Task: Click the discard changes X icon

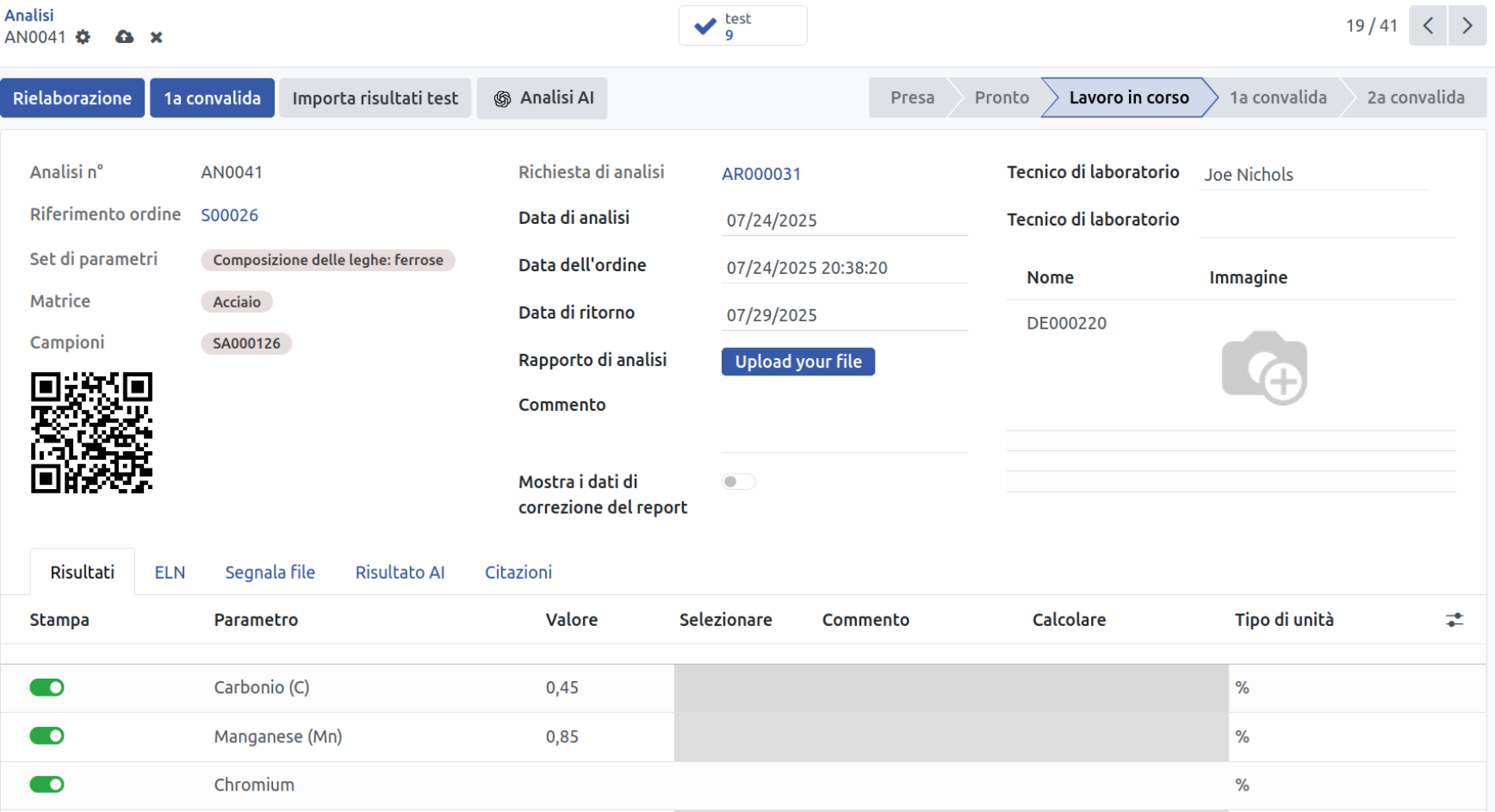Action: (156, 37)
